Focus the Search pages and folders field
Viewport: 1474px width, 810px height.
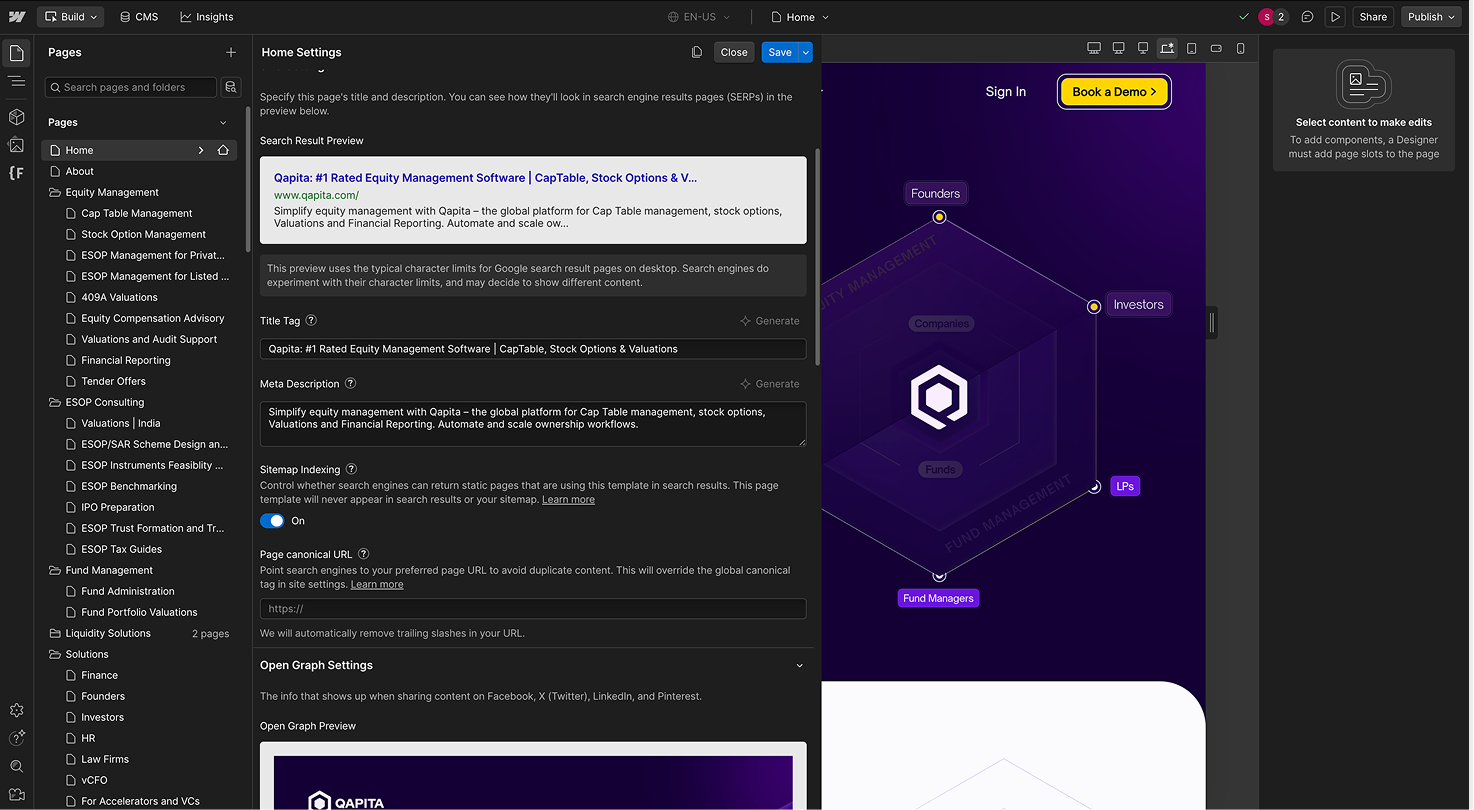[x=131, y=87]
